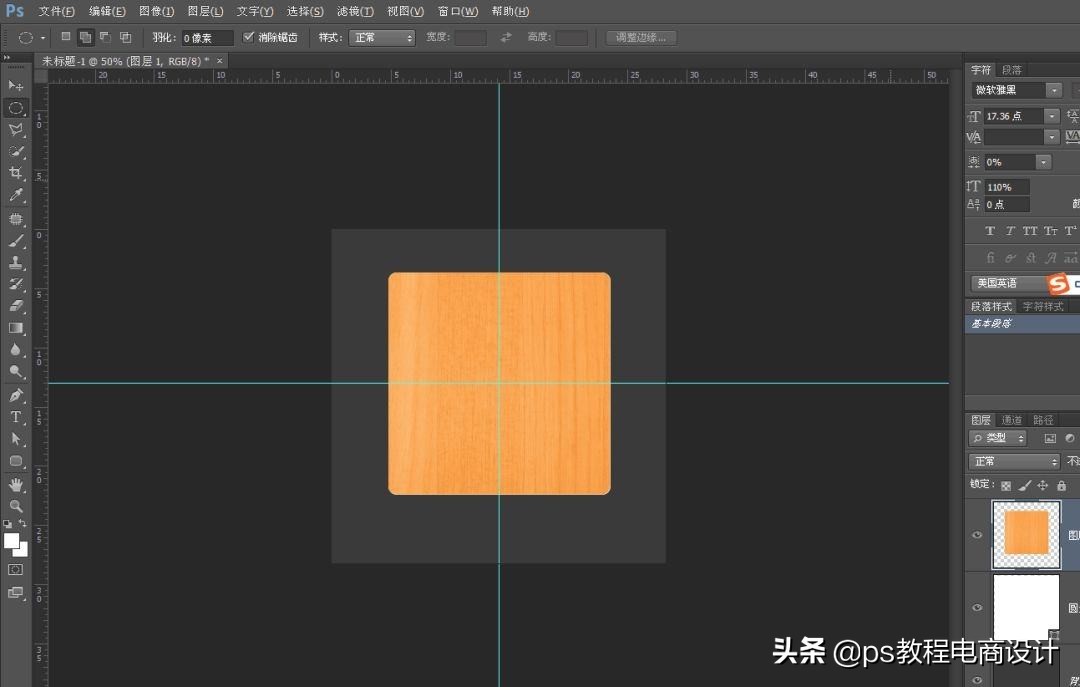Viewport: 1080px width, 687px height.
Task: Select the Brush tool
Action: coord(16,241)
